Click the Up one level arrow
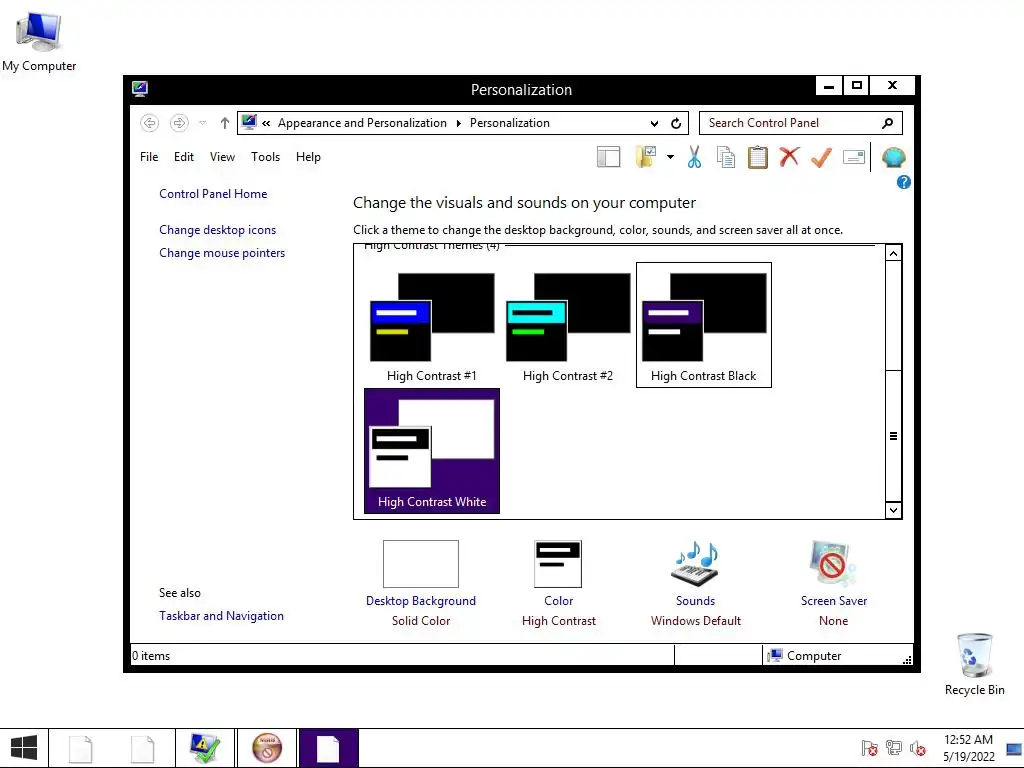The image size is (1024, 768). pos(225,123)
